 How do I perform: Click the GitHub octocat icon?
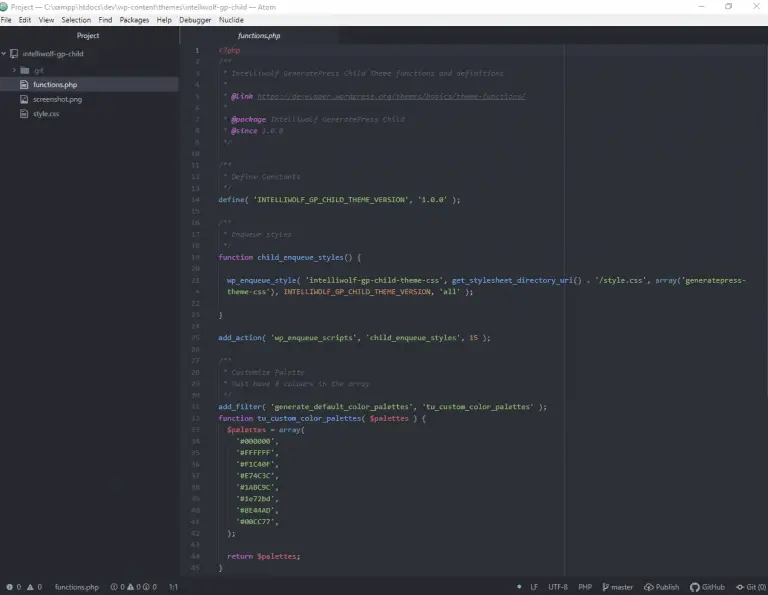[x=695, y=587]
